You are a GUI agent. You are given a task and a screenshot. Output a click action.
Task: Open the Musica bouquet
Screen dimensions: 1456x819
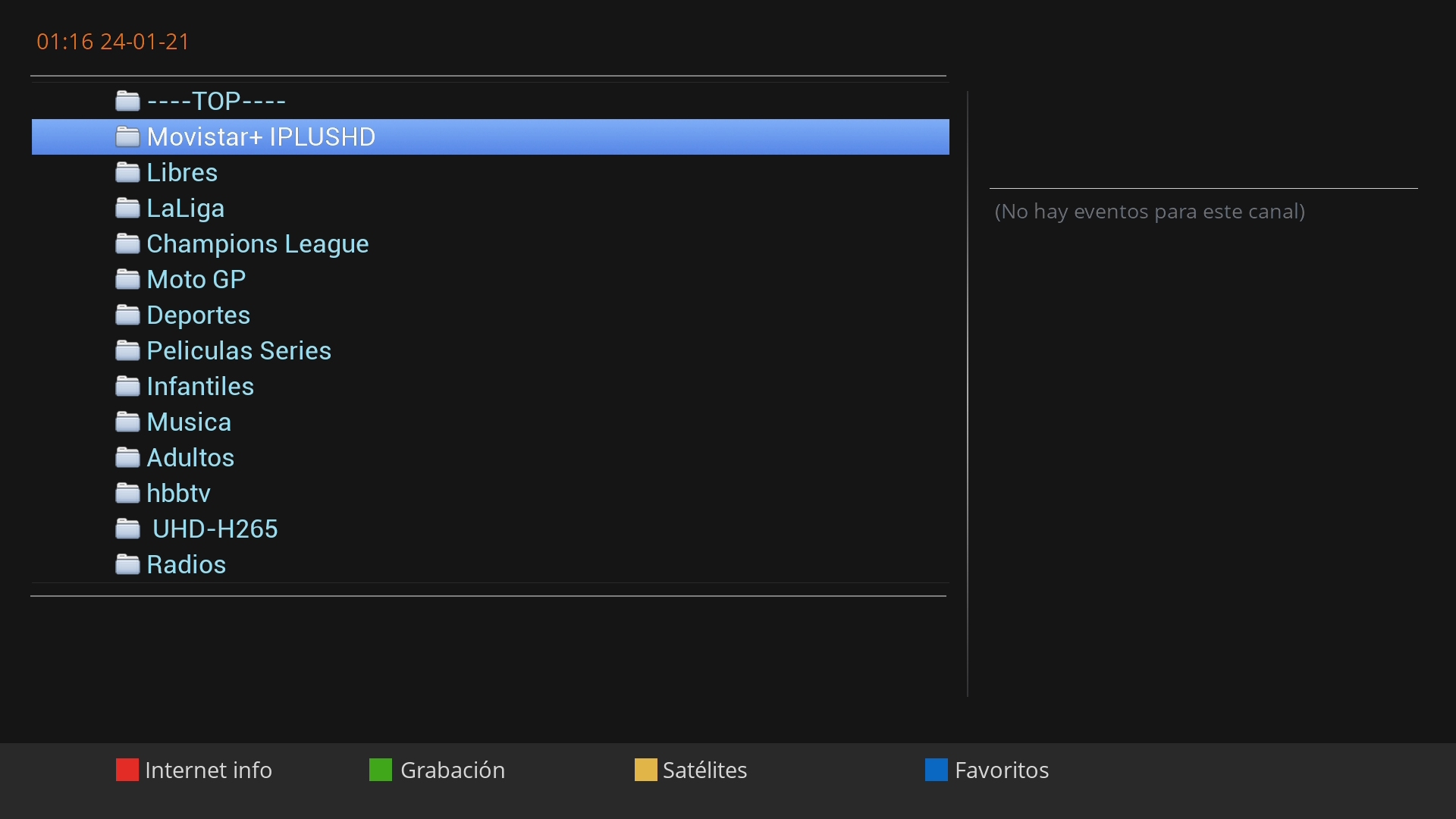pos(188,422)
